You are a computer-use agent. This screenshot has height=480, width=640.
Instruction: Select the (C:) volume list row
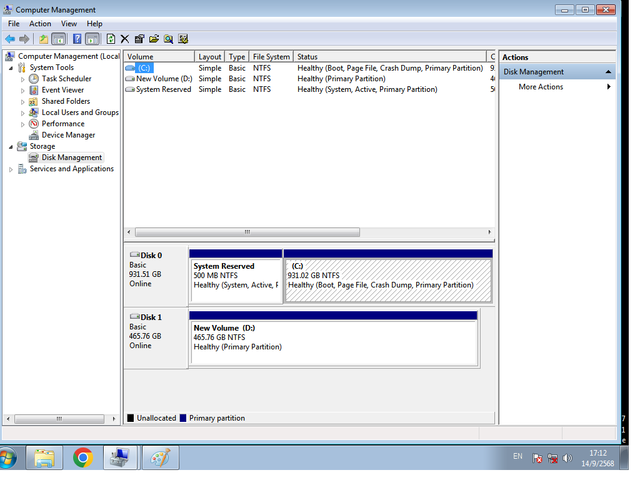[309, 68]
